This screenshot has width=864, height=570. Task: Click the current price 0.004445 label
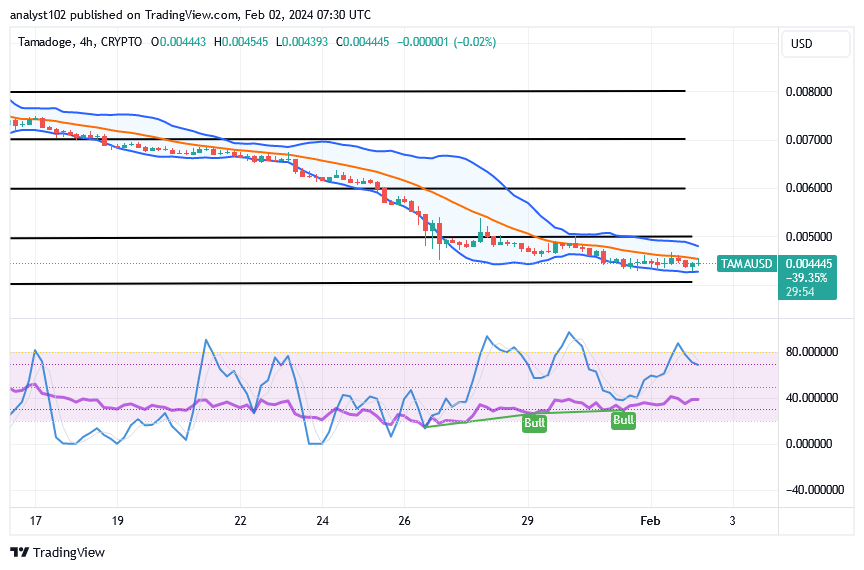click(x=808, y=264)
